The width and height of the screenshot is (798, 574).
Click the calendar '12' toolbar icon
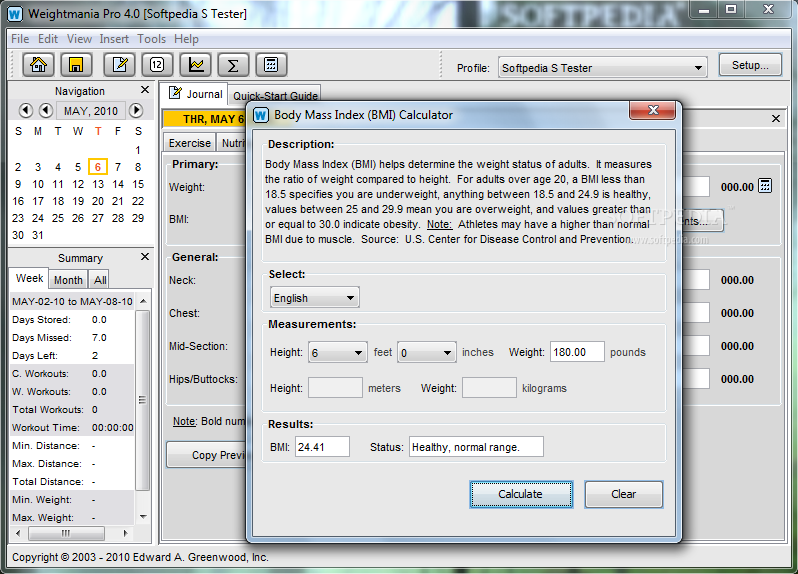[157, 65]
